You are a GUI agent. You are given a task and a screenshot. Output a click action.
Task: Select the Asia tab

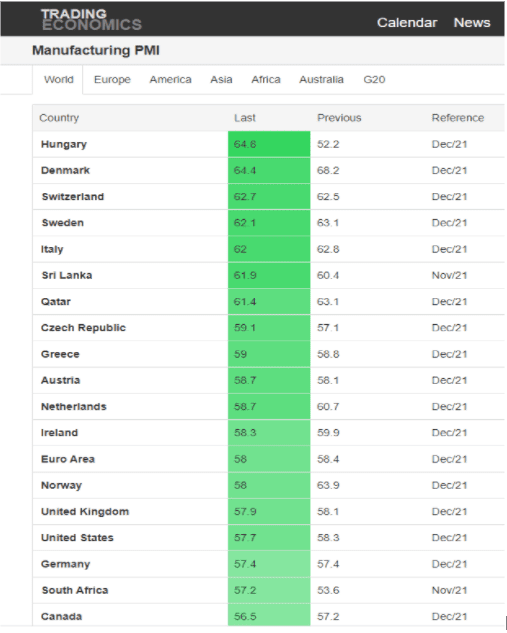click(221, 80)
